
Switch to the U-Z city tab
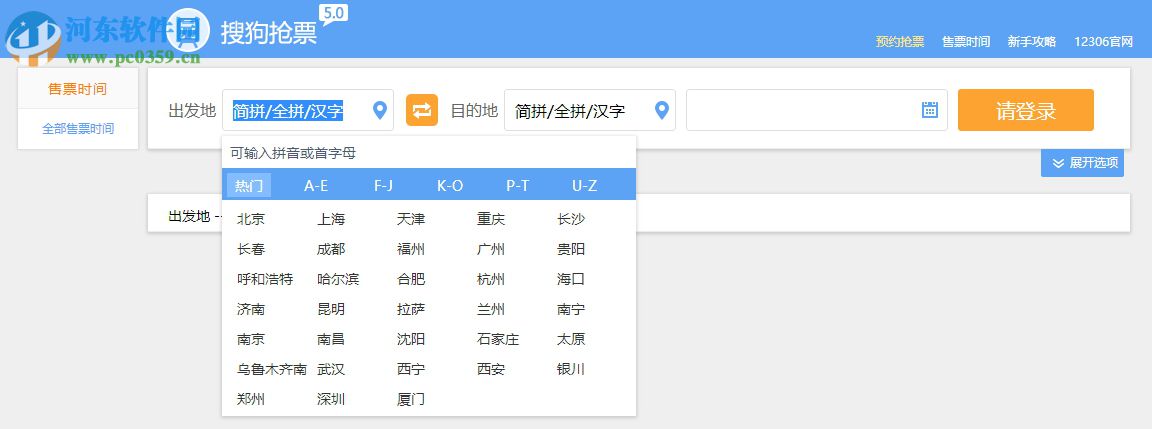click(585, 186)
